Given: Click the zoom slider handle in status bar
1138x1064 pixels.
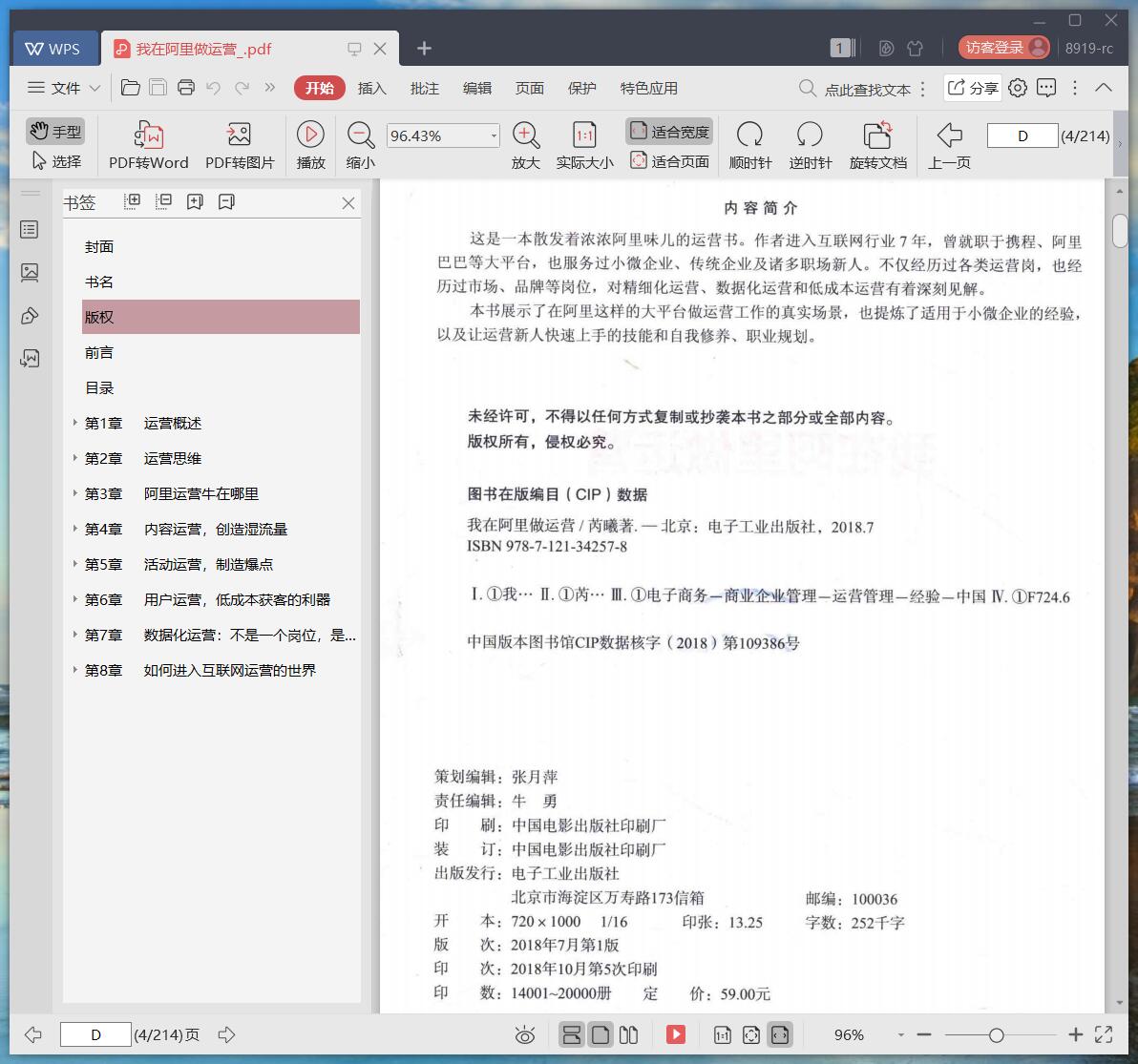Looking at the screenshot, I should click(x=996, y=1034).
